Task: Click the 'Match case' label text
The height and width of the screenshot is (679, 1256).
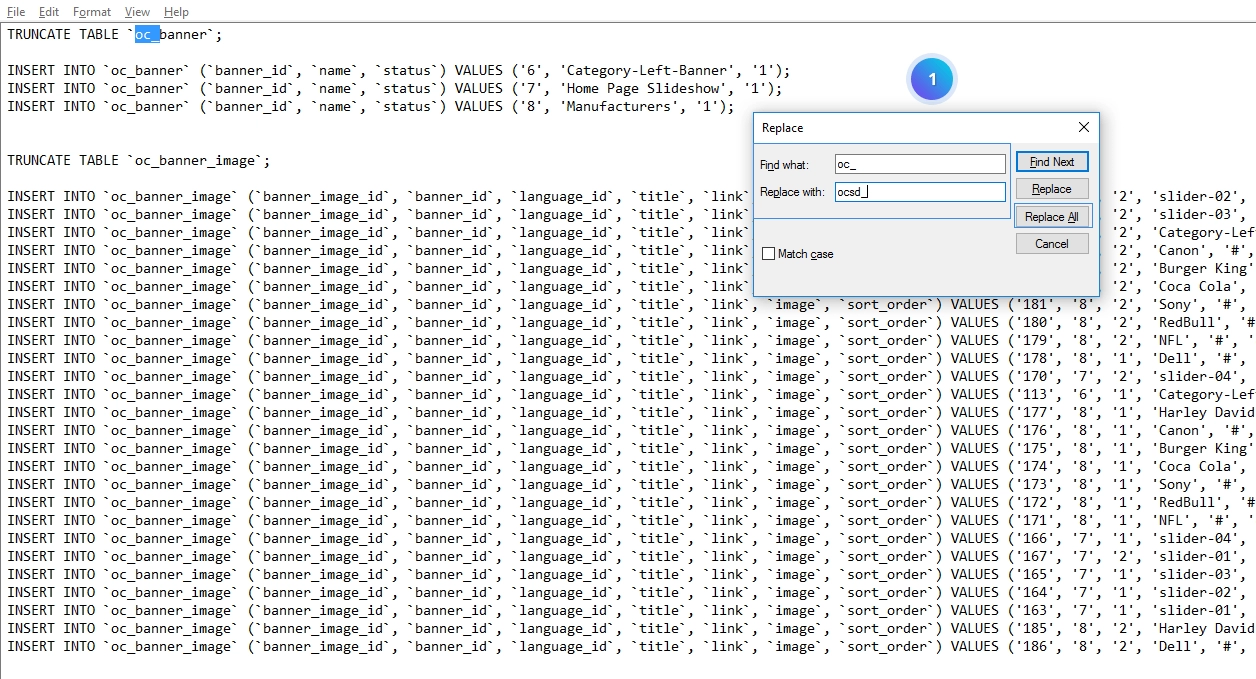Action: click(x=806, y=254)
